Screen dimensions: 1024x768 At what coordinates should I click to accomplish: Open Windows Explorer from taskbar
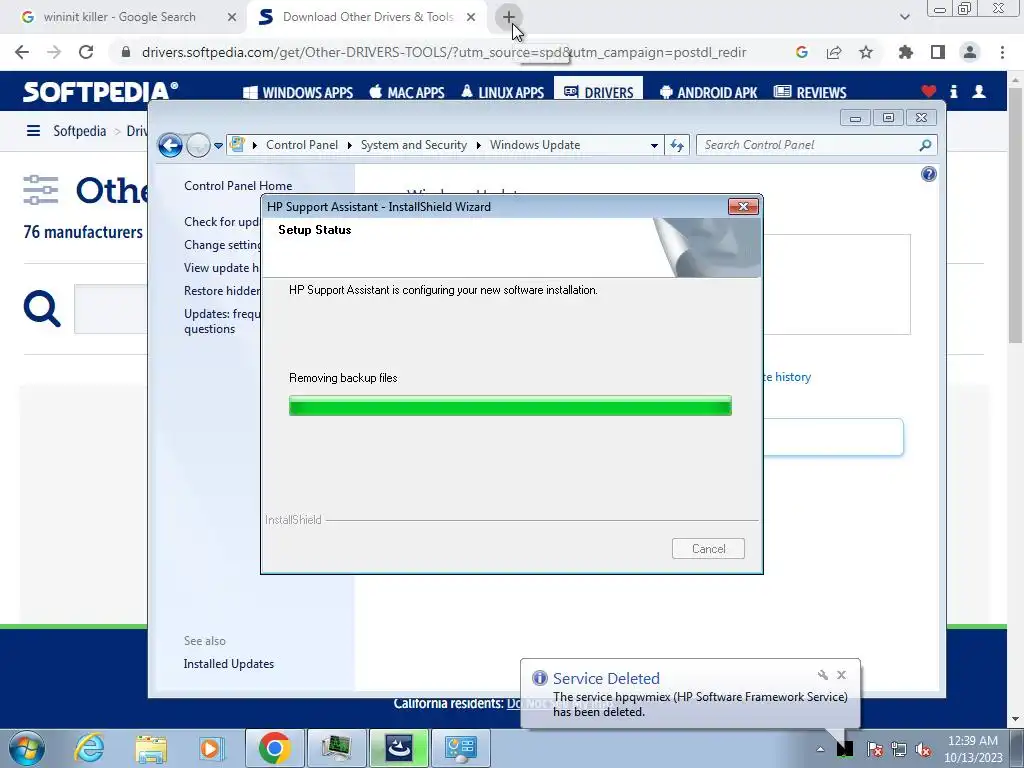151,748
